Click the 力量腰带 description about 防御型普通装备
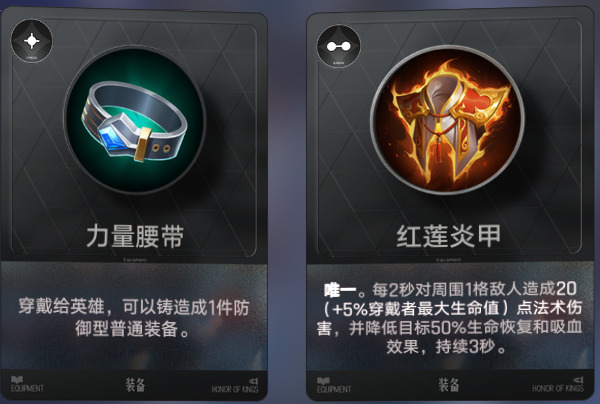The image size is (600, 404). [x=134, y=318]
